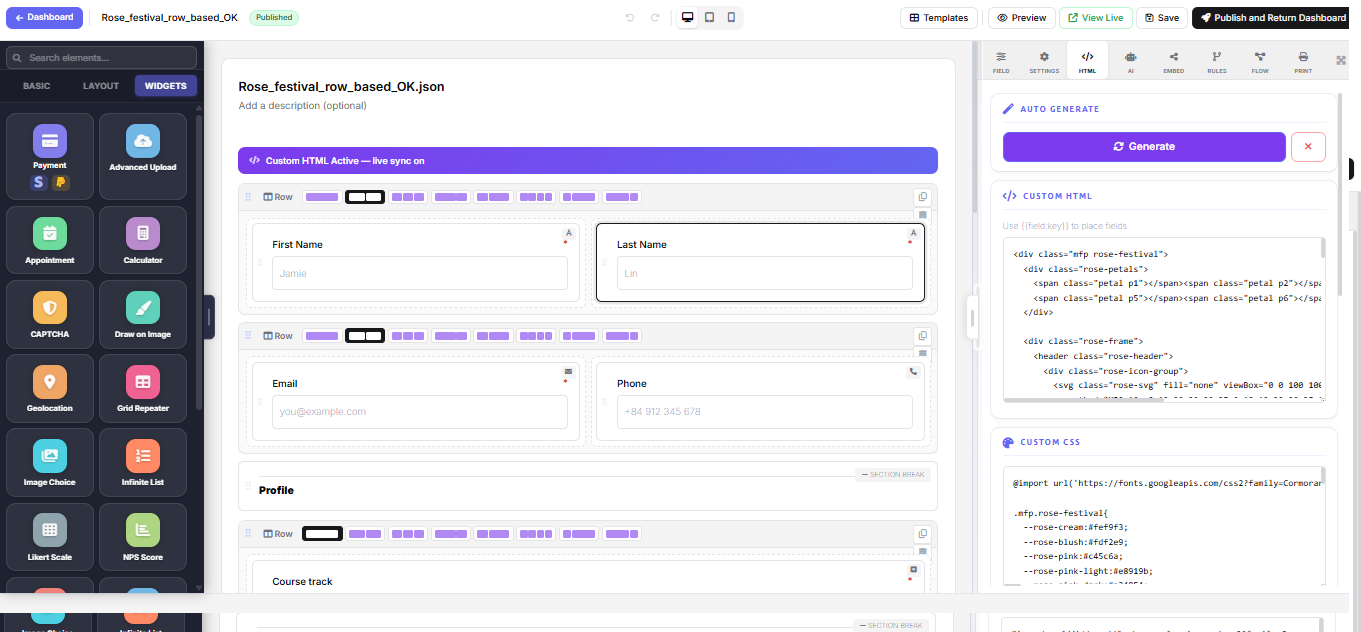Screen dimensions: 1361x632
Task: Choose the Draw on Image widget
Action: 142,315
